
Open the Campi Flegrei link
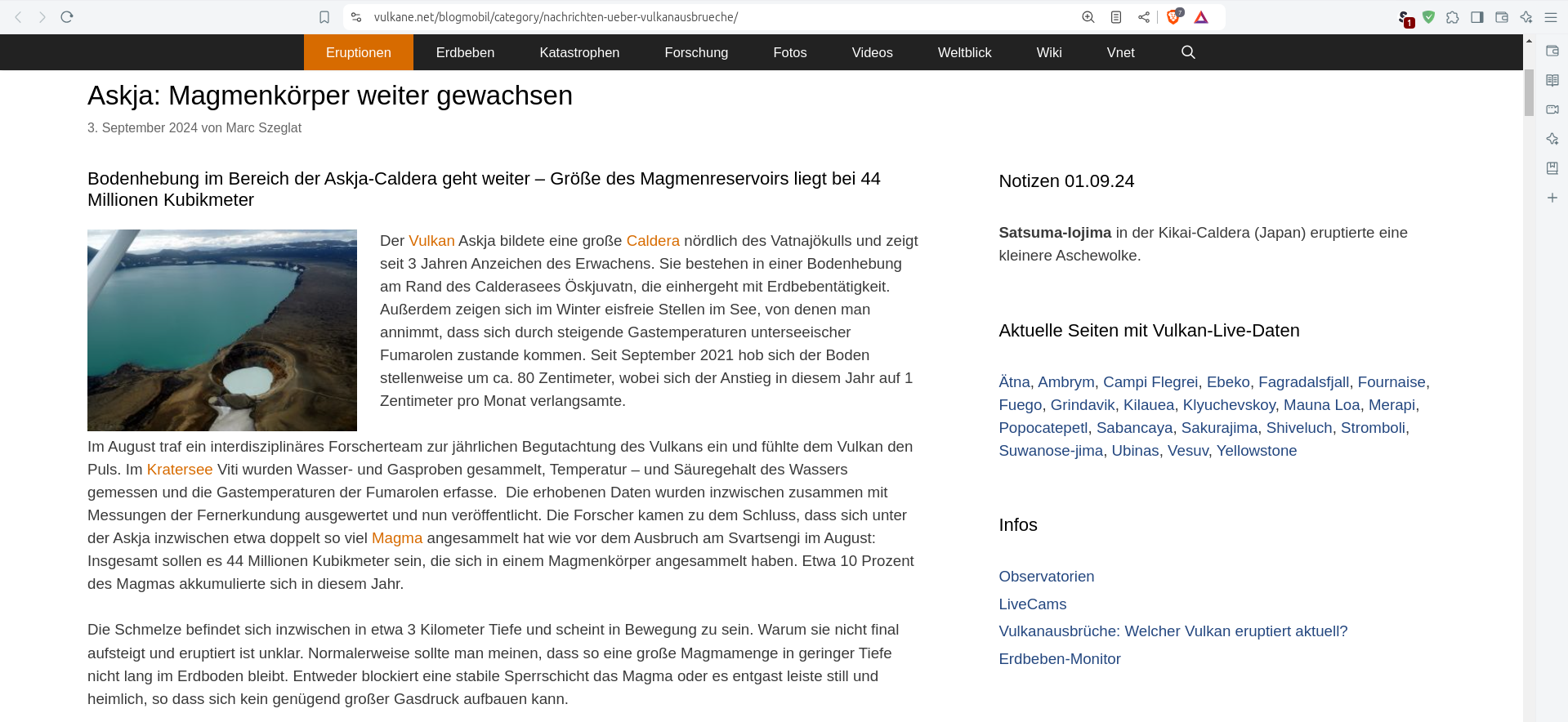pyautogui.click(x=1150, y=382)
